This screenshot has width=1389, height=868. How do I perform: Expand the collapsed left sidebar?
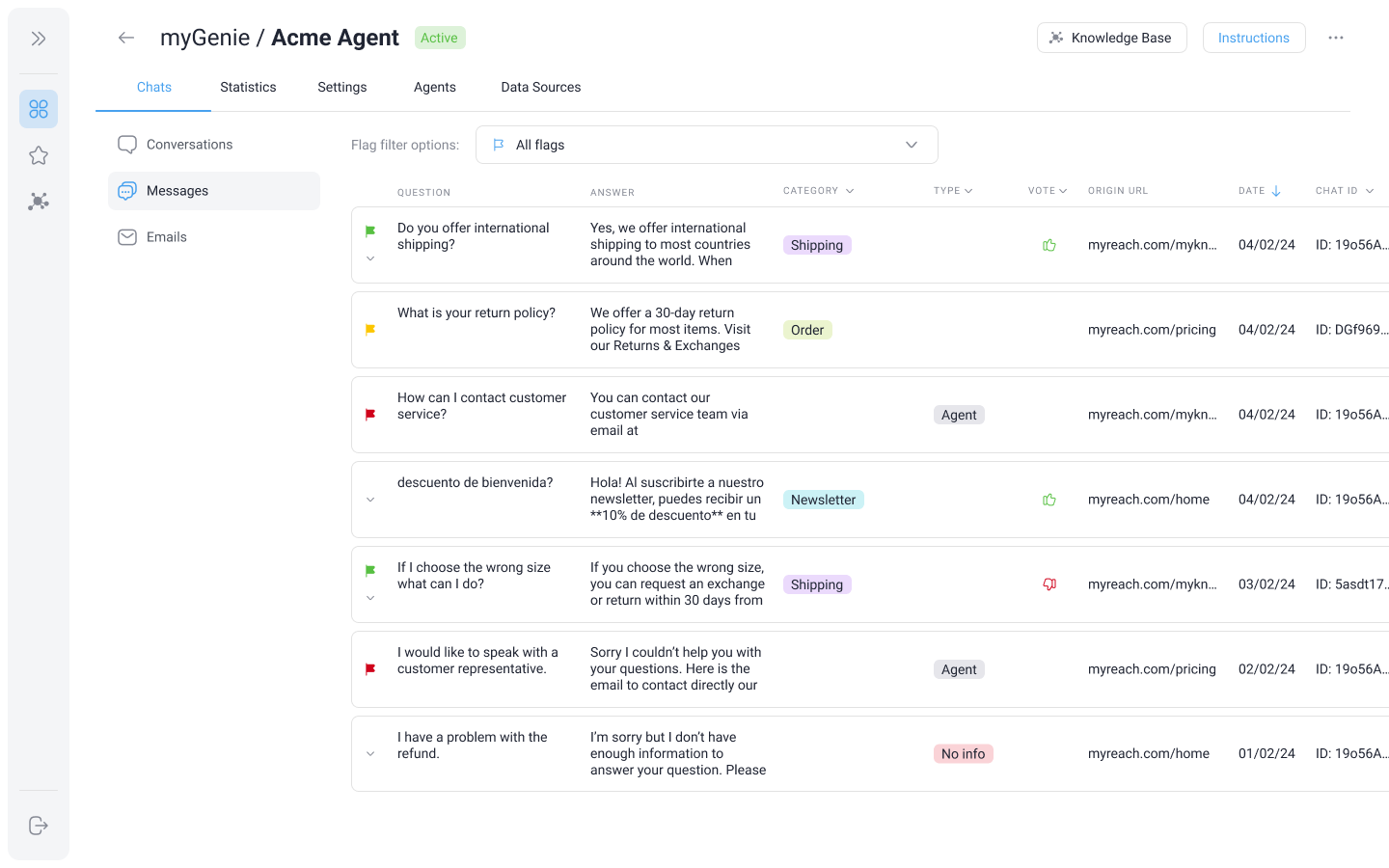[39, 39]
